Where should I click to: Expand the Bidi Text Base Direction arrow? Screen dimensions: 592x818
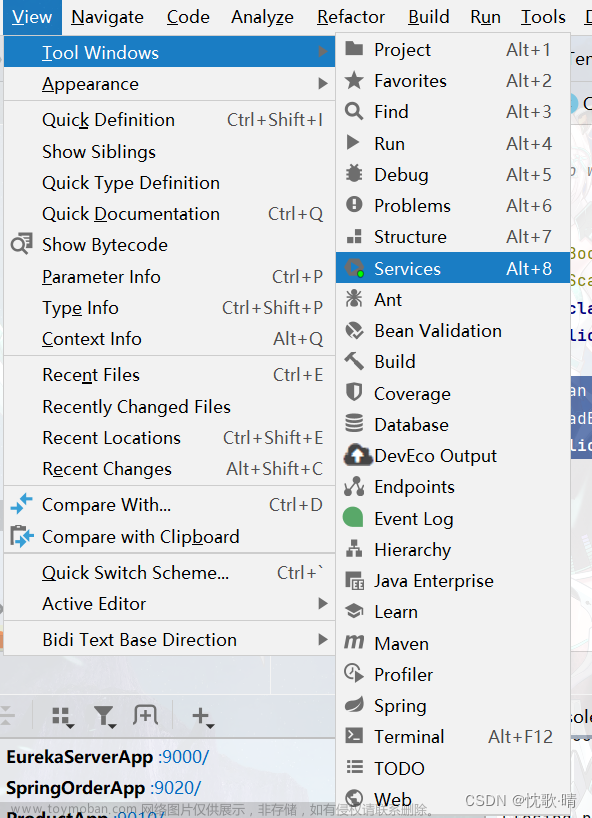coord(323,639)
